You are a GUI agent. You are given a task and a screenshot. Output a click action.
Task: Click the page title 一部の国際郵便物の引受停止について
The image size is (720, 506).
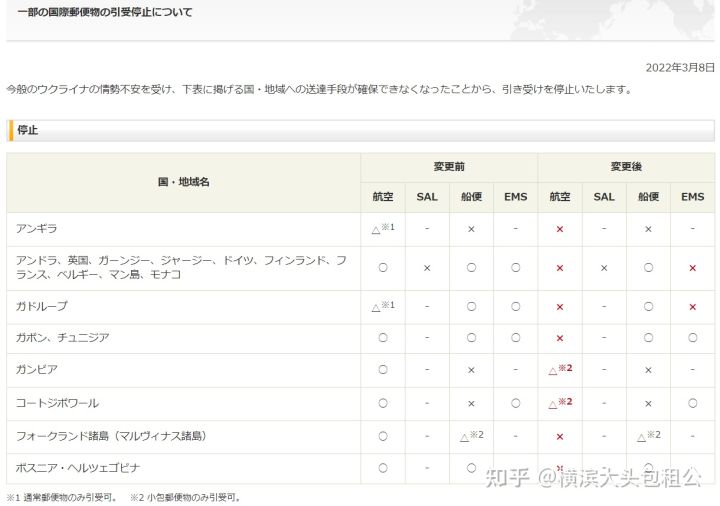(105, 12)
